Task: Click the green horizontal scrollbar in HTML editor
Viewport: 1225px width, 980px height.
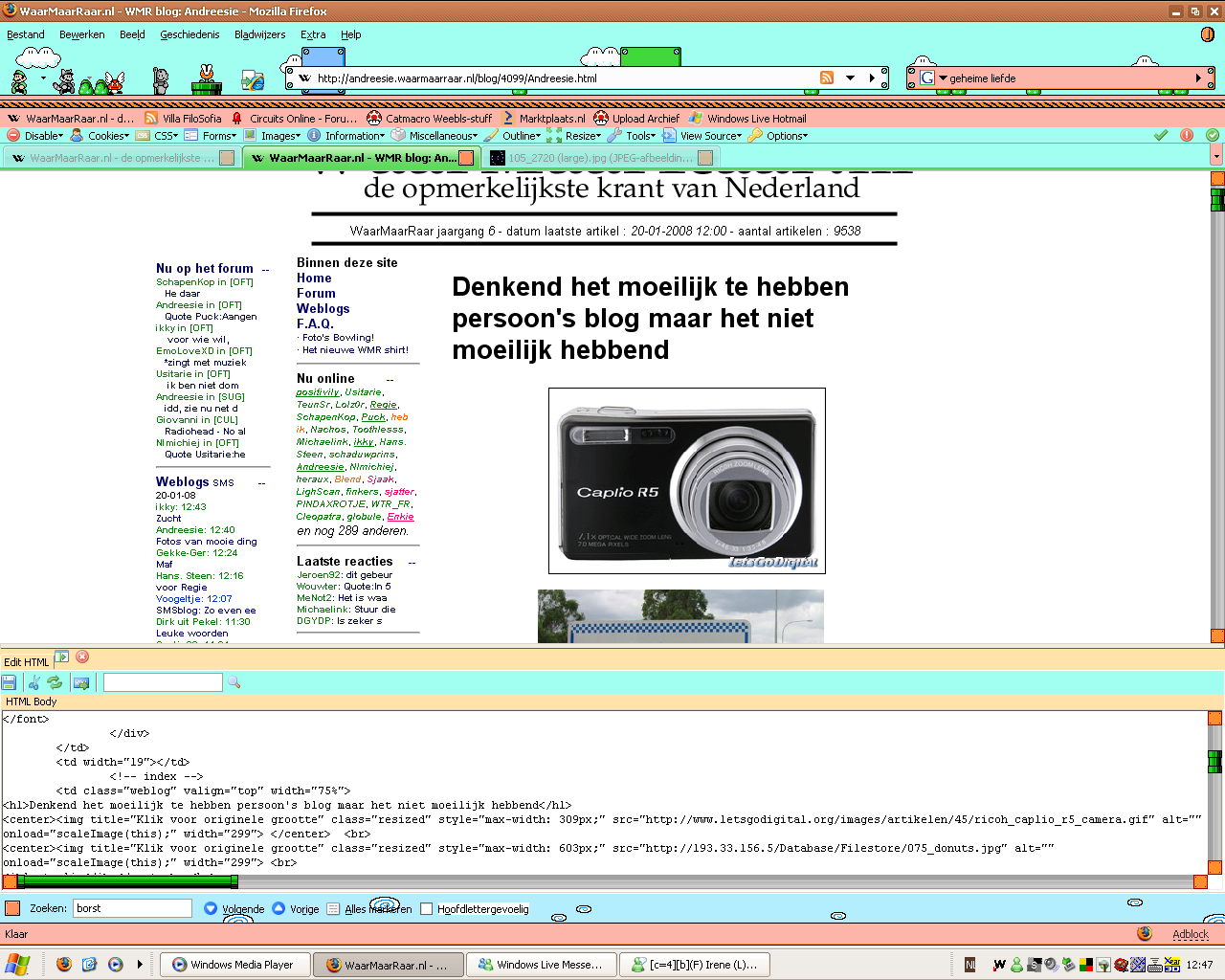Action: [127, 881]
